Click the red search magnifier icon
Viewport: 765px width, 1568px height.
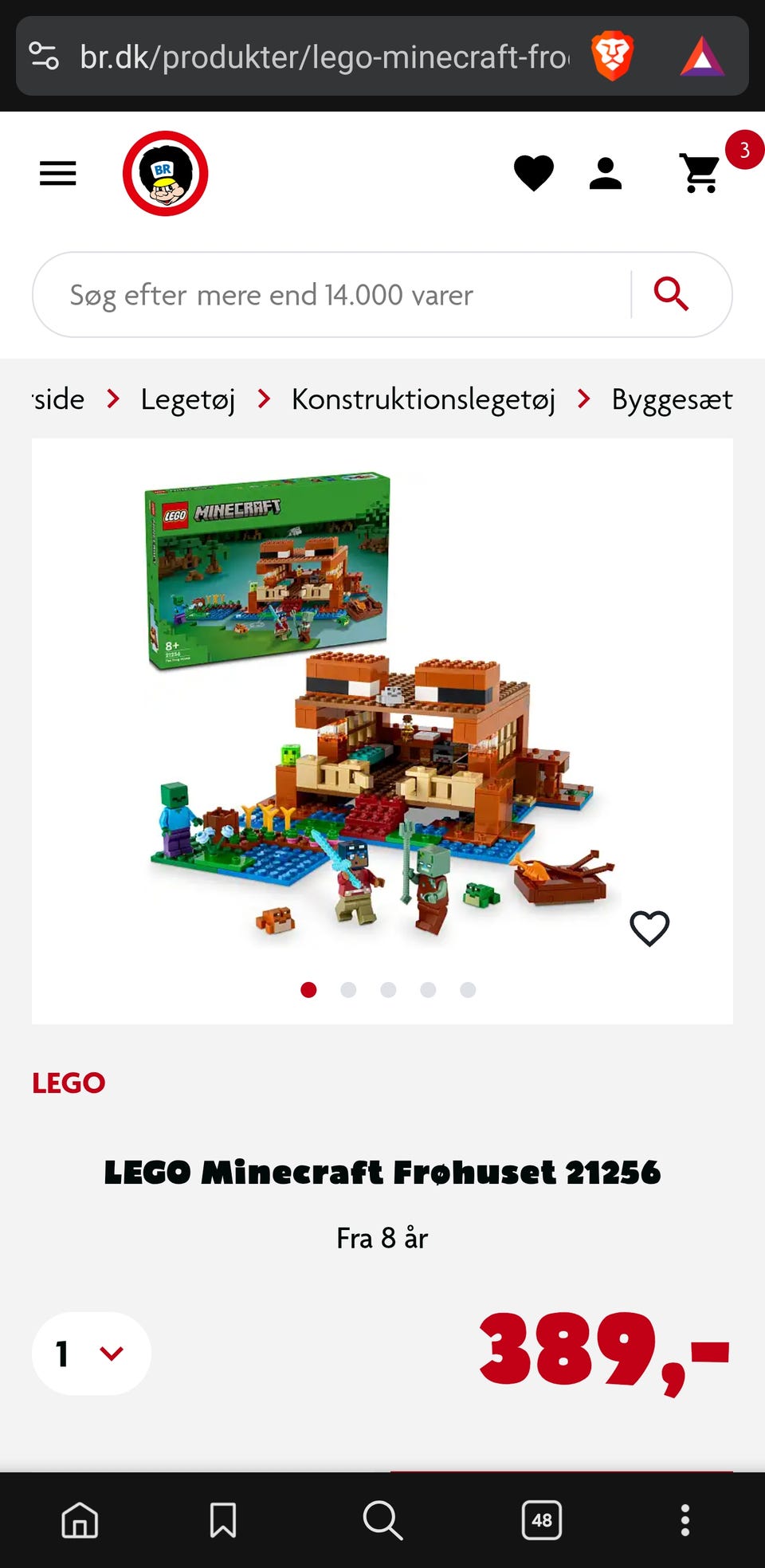(671, 294)
